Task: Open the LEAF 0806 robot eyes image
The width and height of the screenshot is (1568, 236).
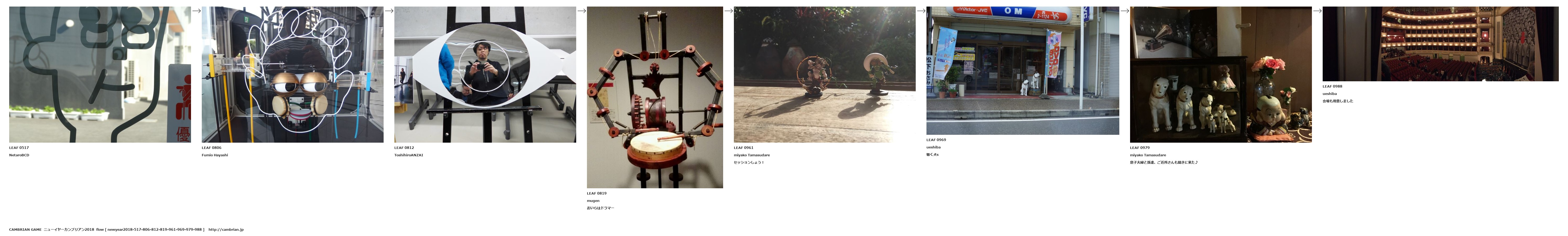Action: (x=293, y=74)
